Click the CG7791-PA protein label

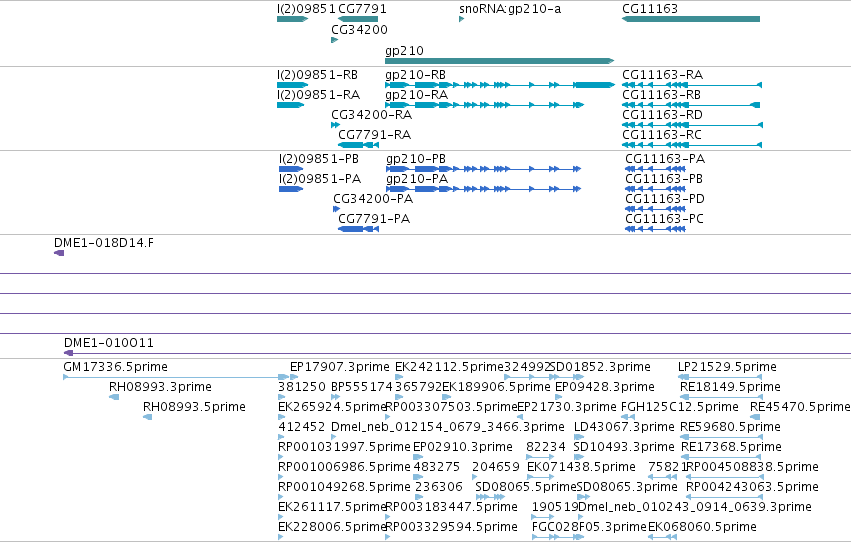pyautogui.click(x=374, y=219)
